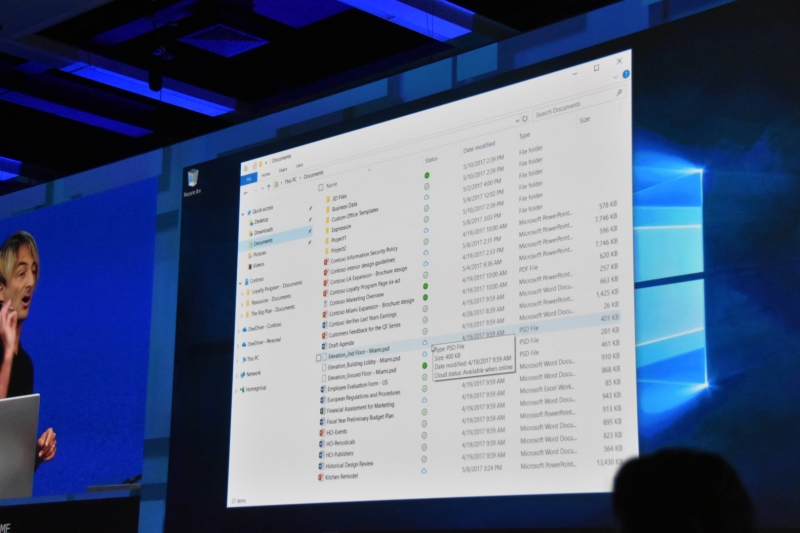Select the file Elevation_Building Lobby - Miami.psd
This screenshot has width=800, height=533.
(364, 364)
